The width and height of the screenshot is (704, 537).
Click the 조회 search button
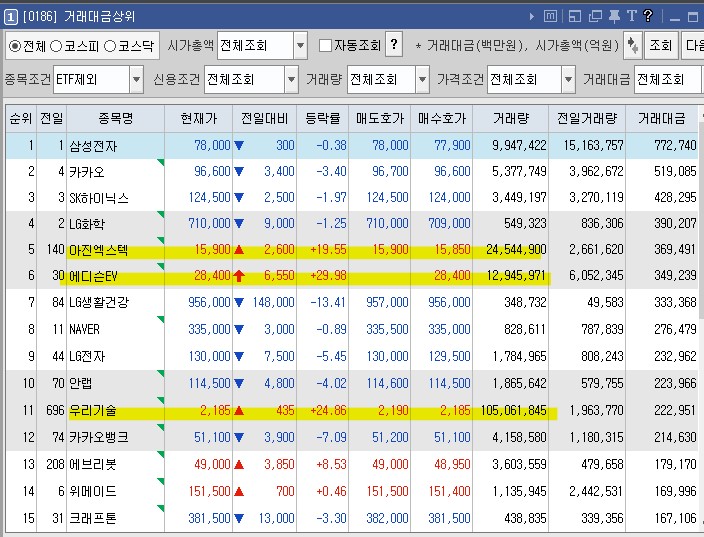(x=660, y=45)
